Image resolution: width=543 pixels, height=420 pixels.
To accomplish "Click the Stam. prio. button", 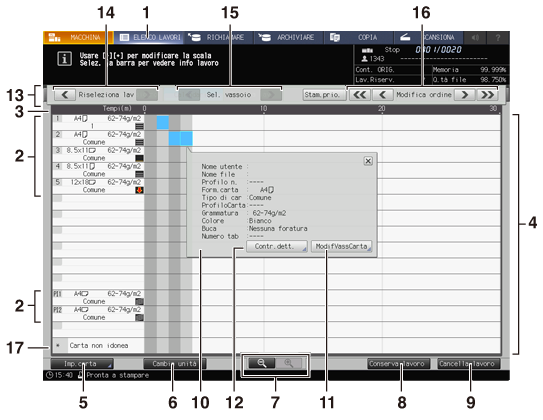I will [324, 95].
